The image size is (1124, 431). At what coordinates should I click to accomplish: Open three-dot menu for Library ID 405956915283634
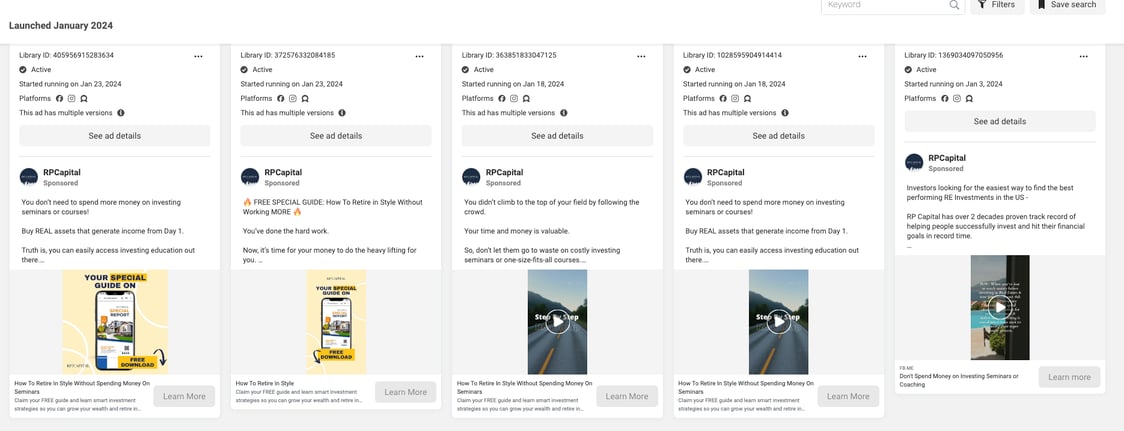[x=199, y=56]
